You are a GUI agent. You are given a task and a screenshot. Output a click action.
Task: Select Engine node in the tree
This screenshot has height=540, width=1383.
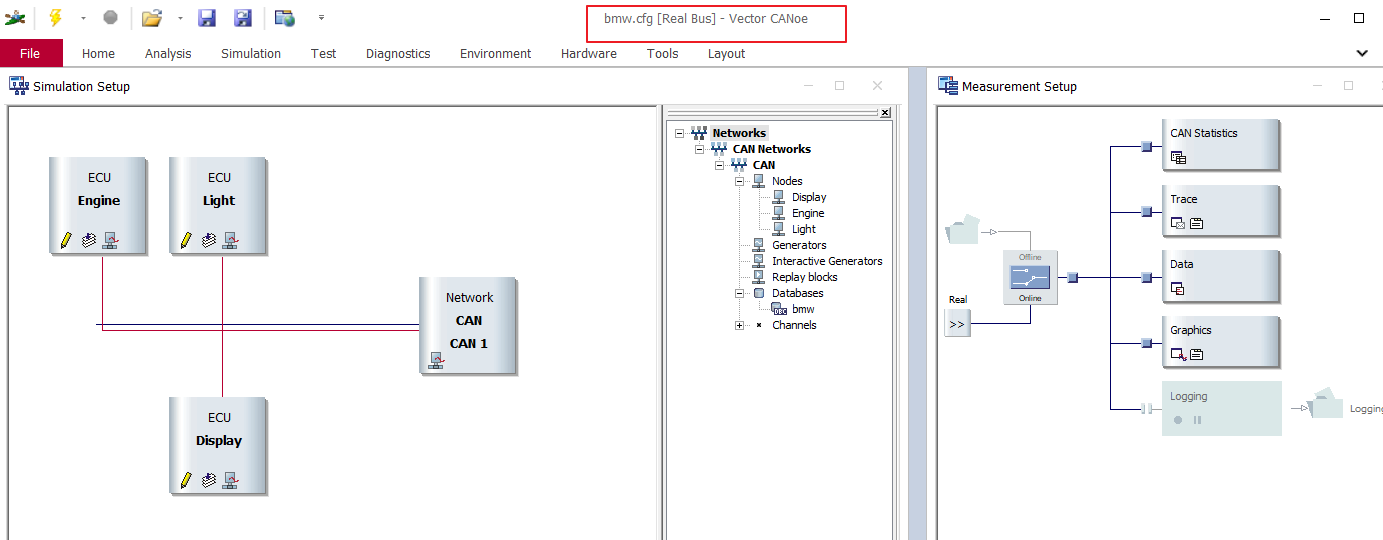point(808,213)
